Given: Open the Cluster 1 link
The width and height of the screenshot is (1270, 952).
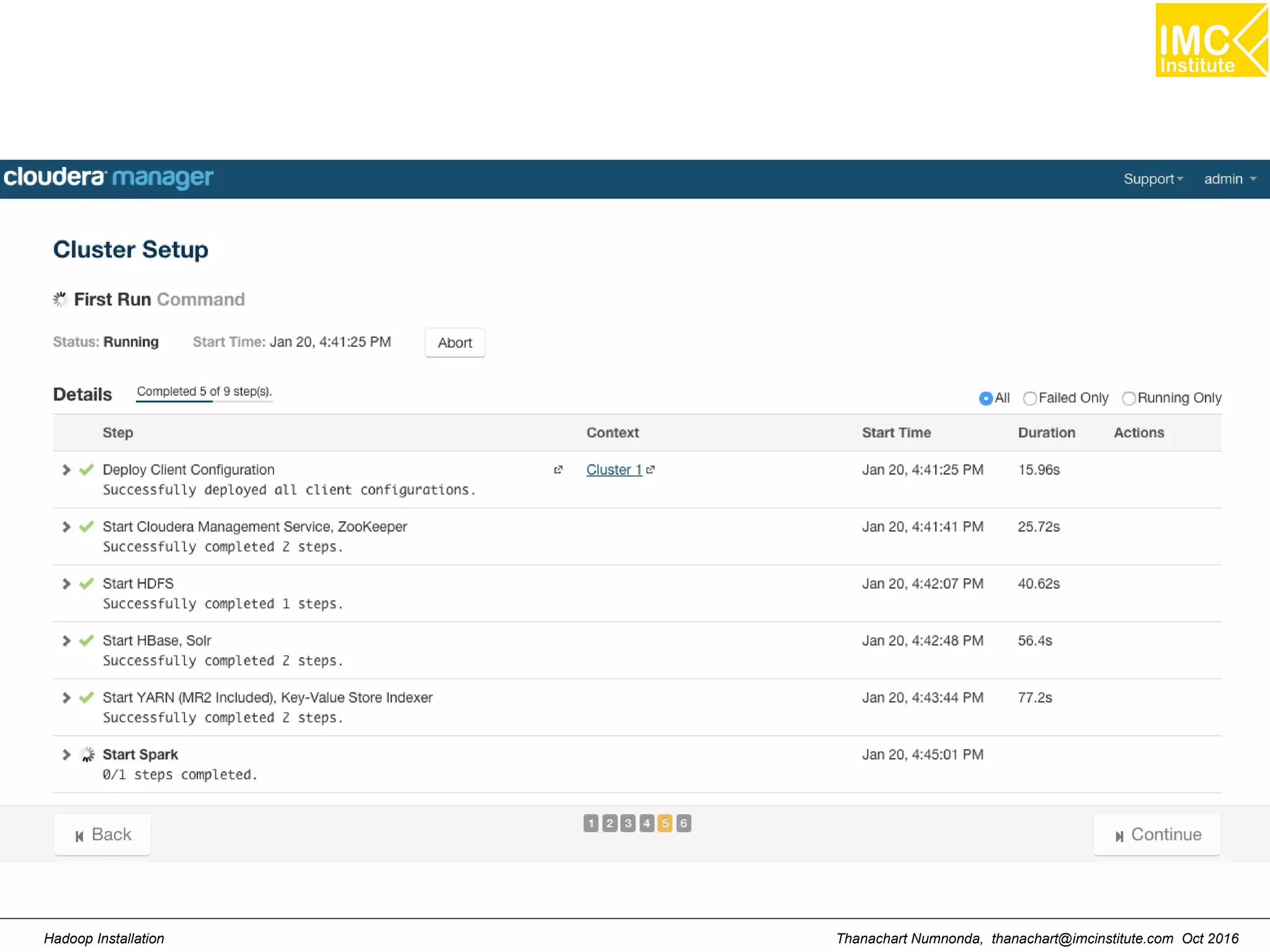Looking at the screenshot, I should (614, 470).
